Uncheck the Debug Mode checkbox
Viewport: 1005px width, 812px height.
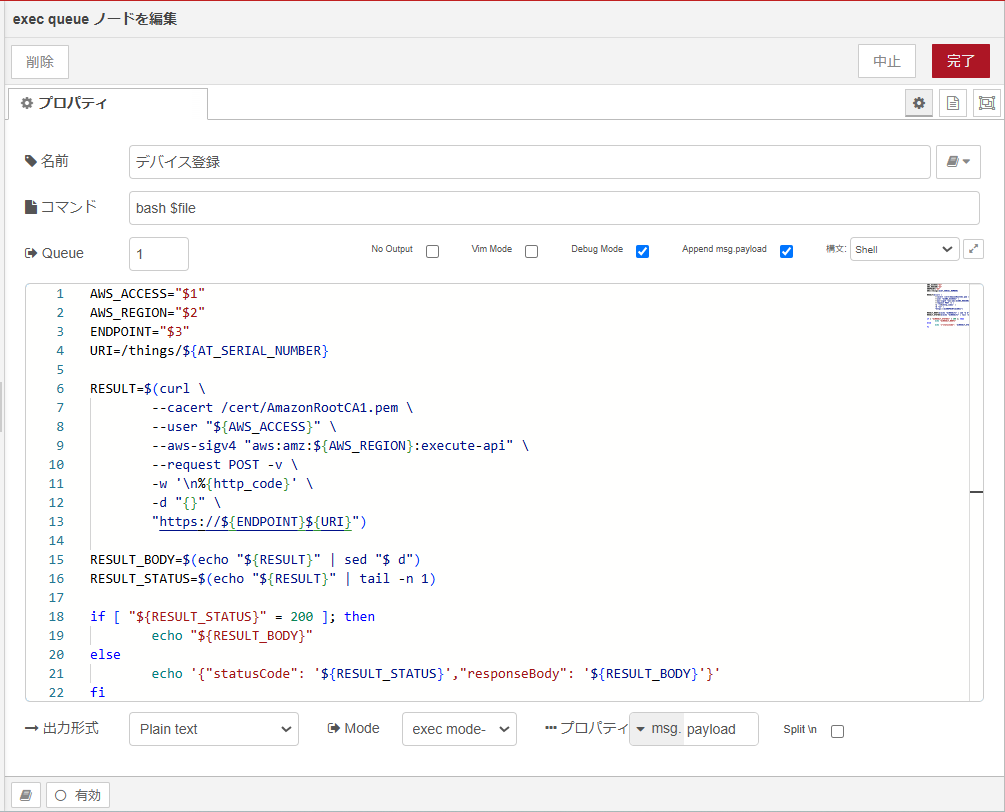[642, 251]
